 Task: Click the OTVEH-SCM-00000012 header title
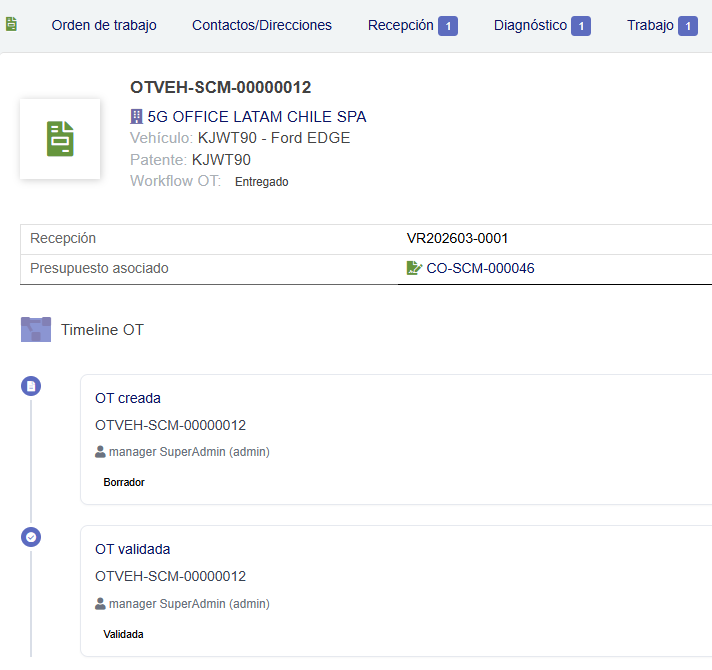click(x=221, y=87)
